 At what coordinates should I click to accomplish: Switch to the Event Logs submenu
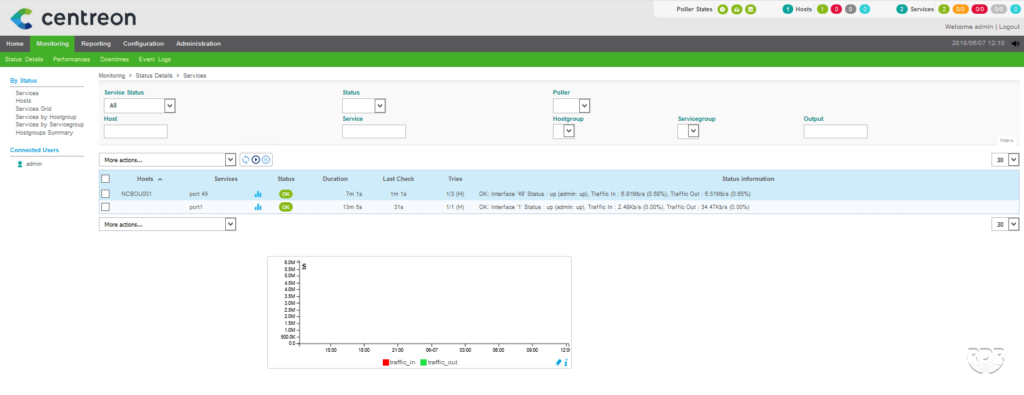[x=155, y=59]
